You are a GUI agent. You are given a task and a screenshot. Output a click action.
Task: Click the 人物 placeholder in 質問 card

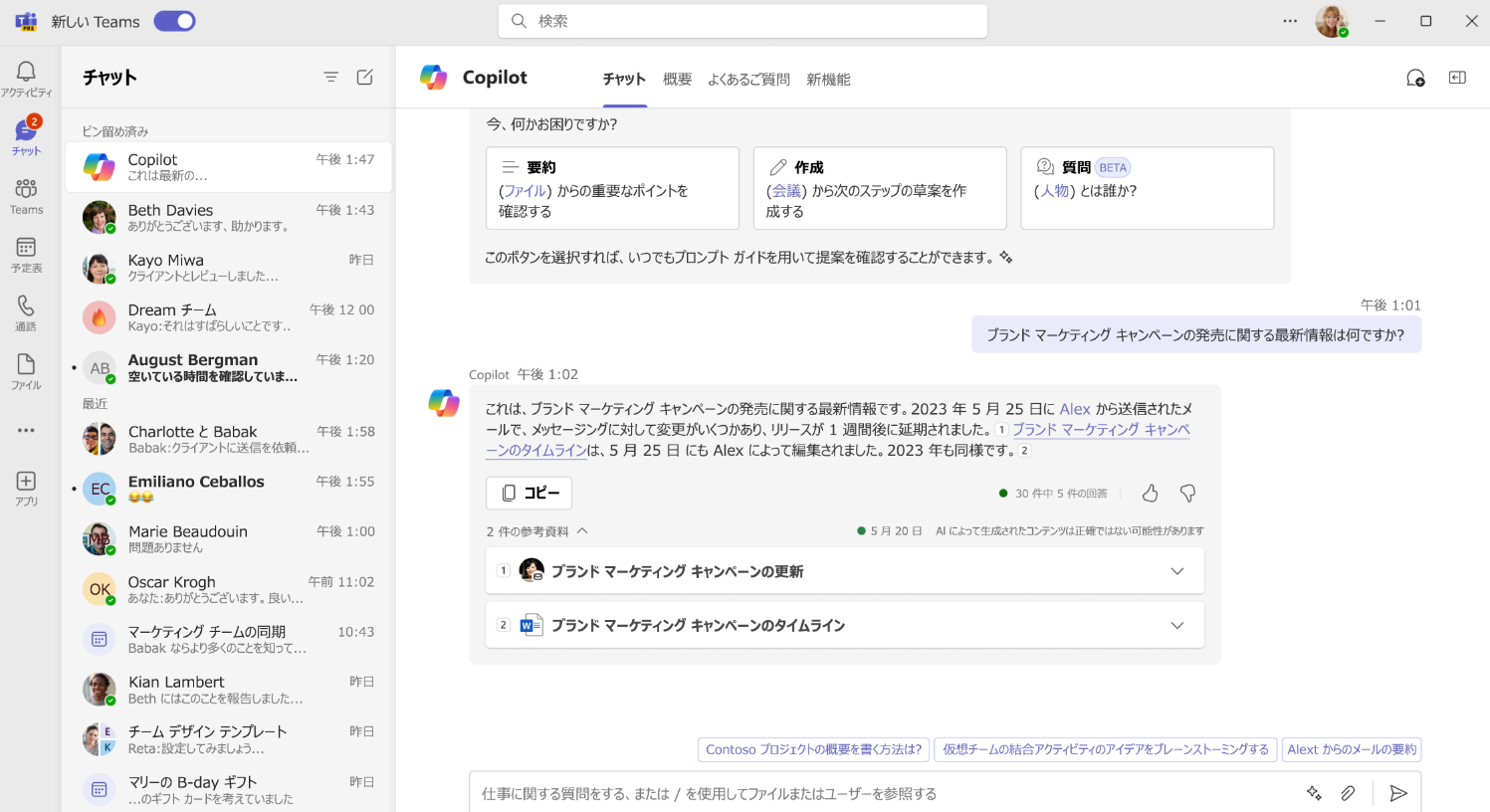point(1054,190)
